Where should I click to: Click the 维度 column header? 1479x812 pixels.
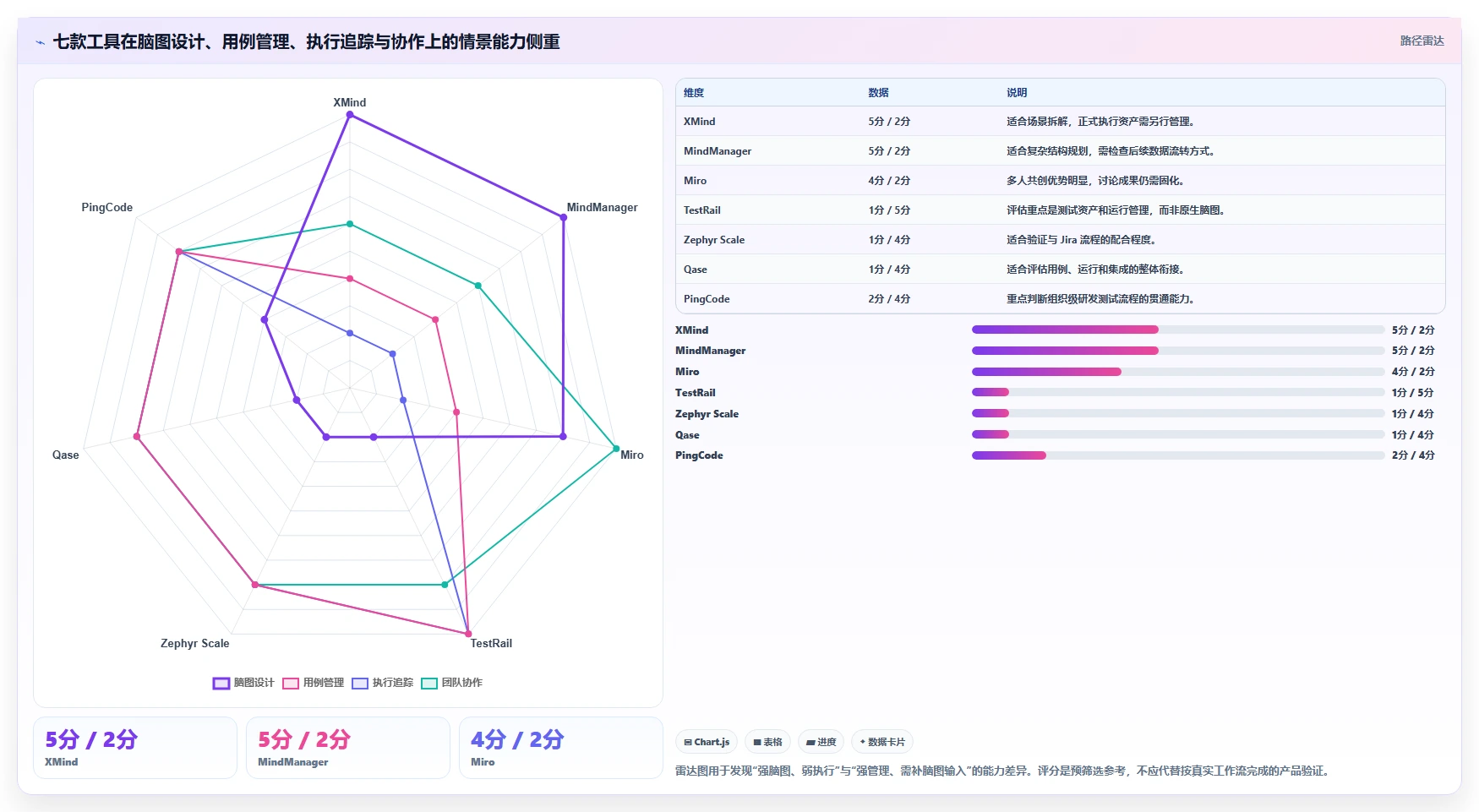(x=694, y=93)
